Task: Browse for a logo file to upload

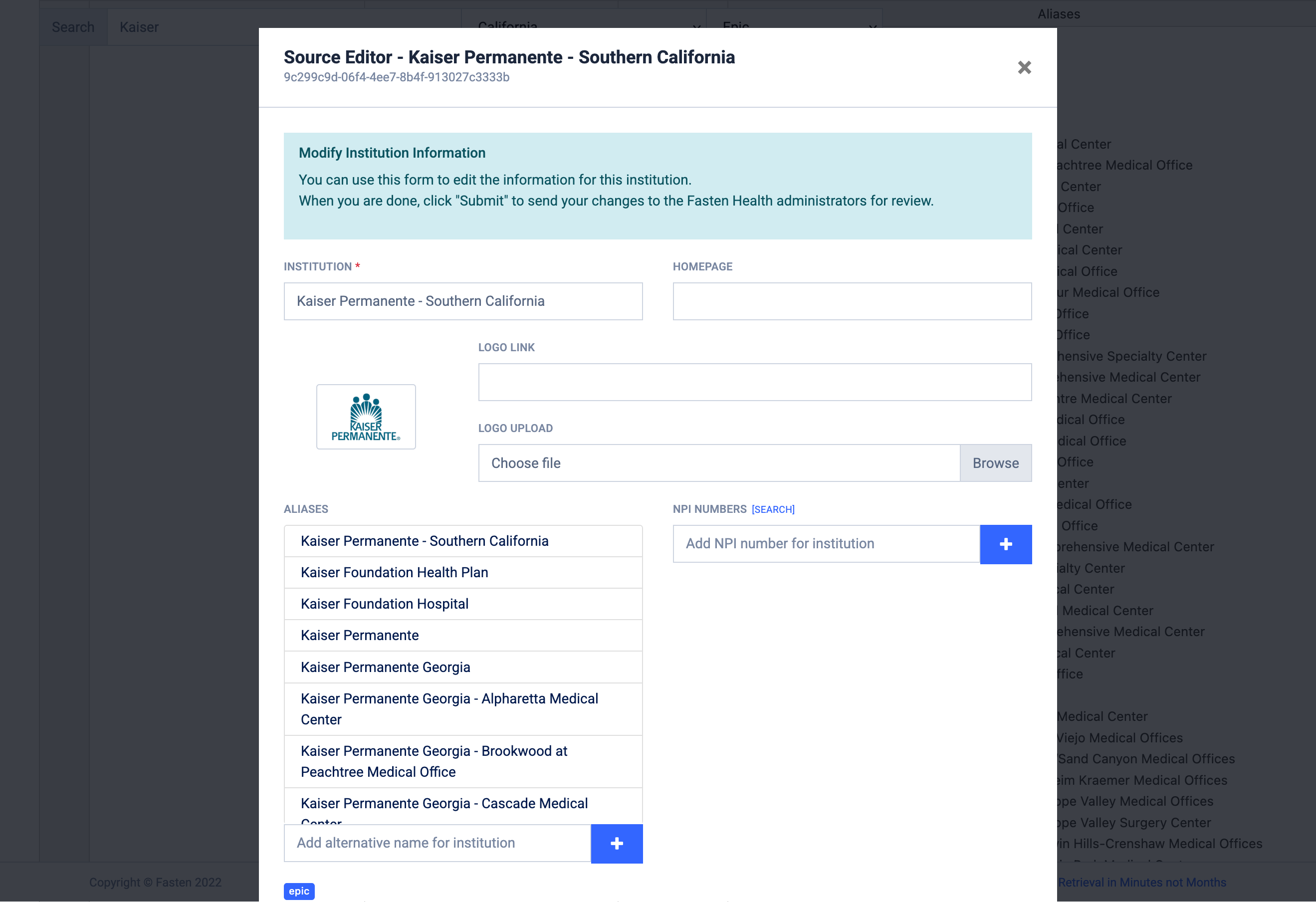Action: (x=995, y=462)
